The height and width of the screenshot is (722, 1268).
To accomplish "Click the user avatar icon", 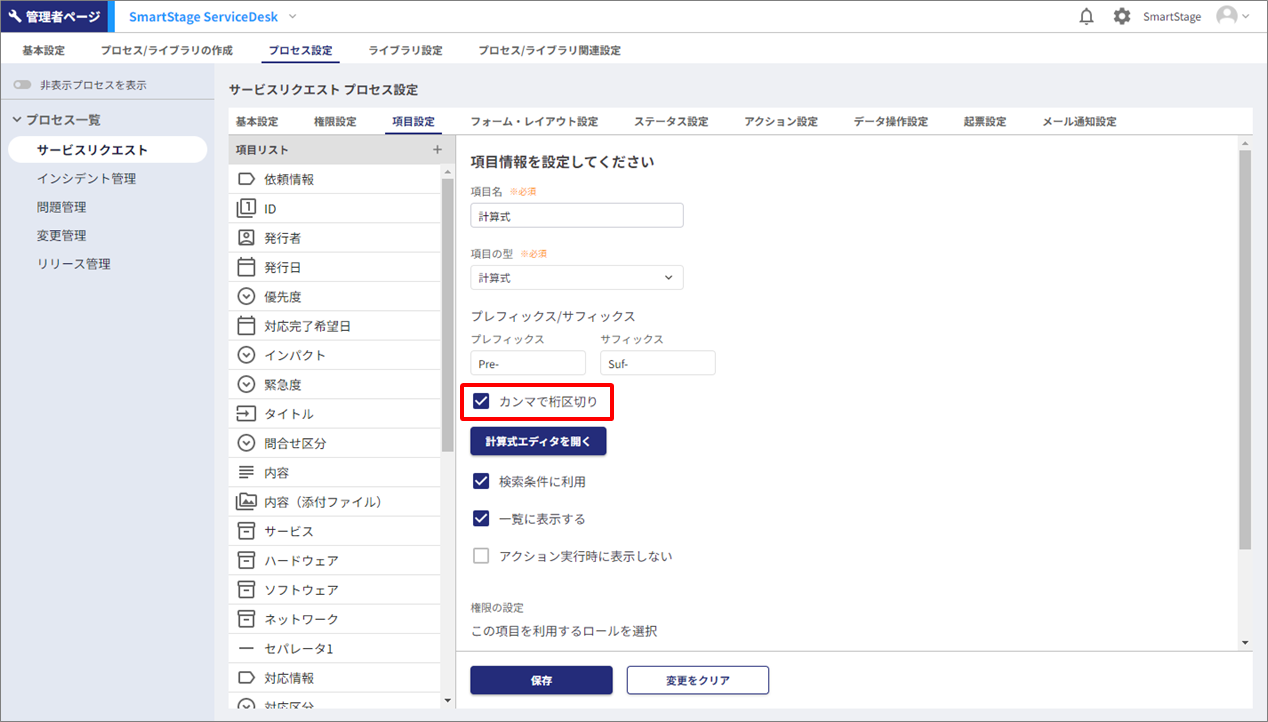I will coord(1227,16).
